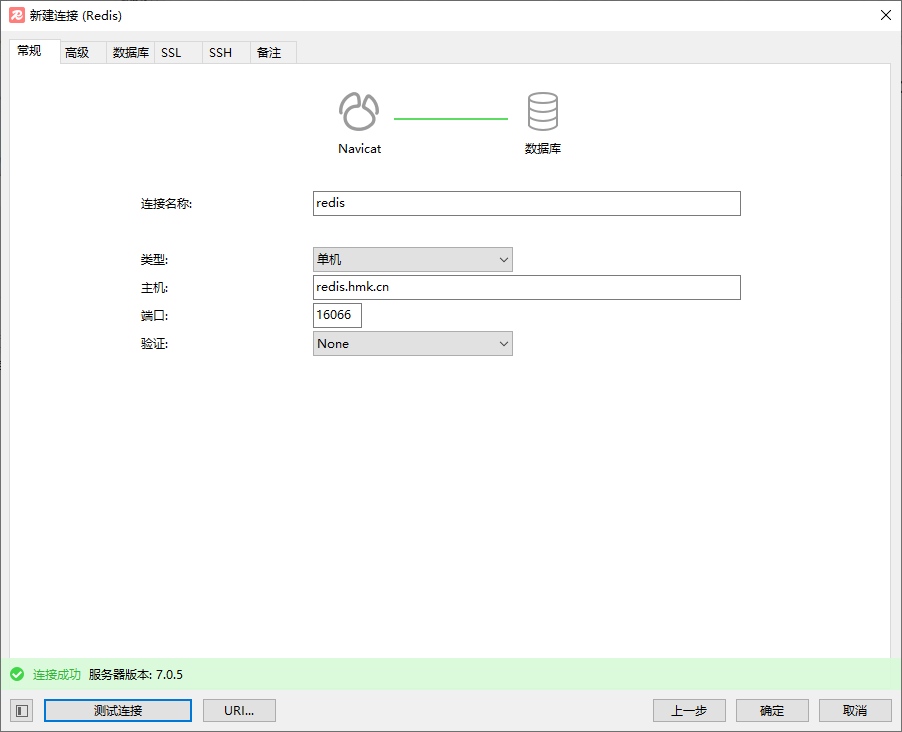Click the Navicat app icon in title bar
This screenshot has width=902, height=732.
tap(17, 16)
